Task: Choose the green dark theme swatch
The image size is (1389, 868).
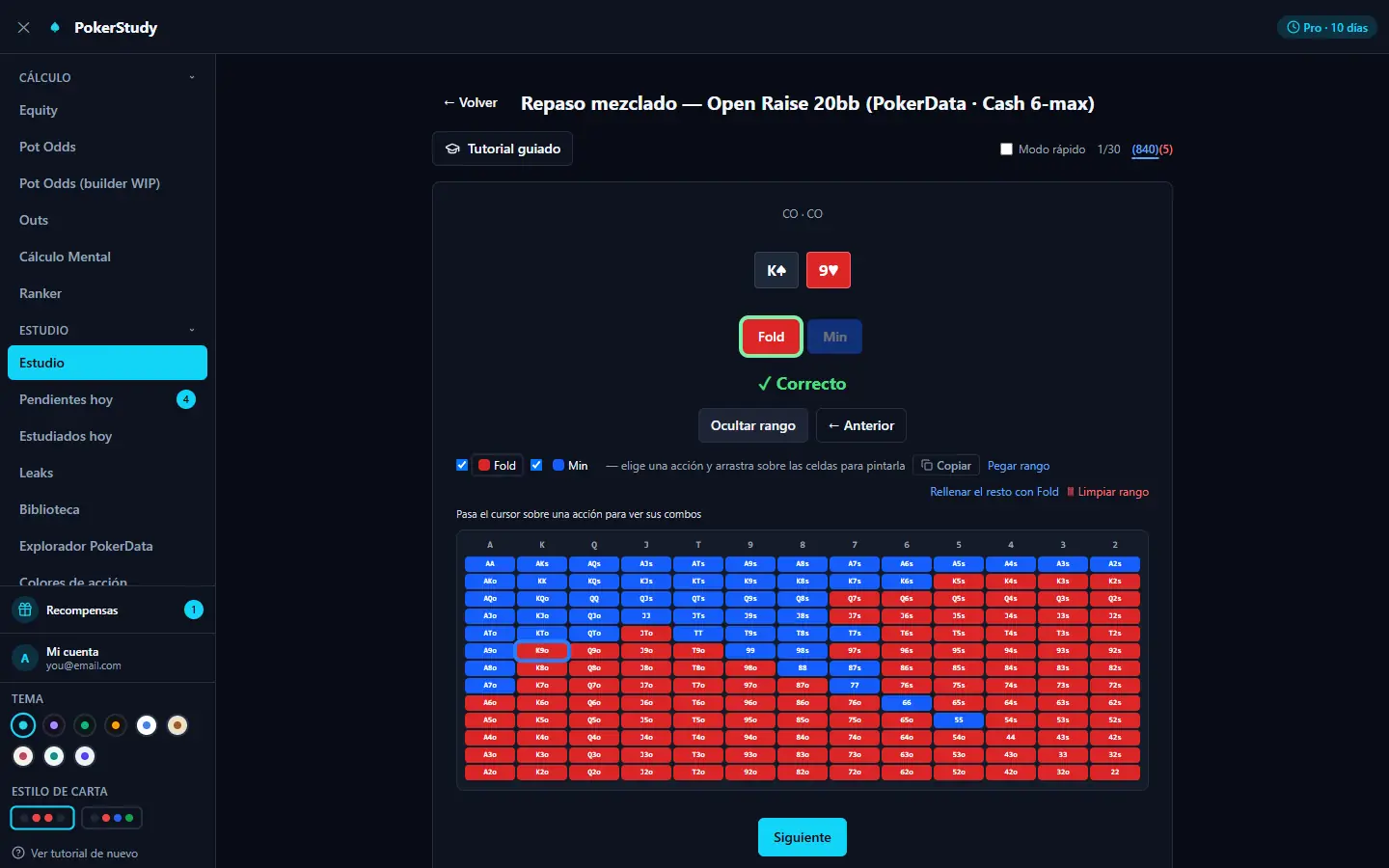Action: (x=85, y=725)
